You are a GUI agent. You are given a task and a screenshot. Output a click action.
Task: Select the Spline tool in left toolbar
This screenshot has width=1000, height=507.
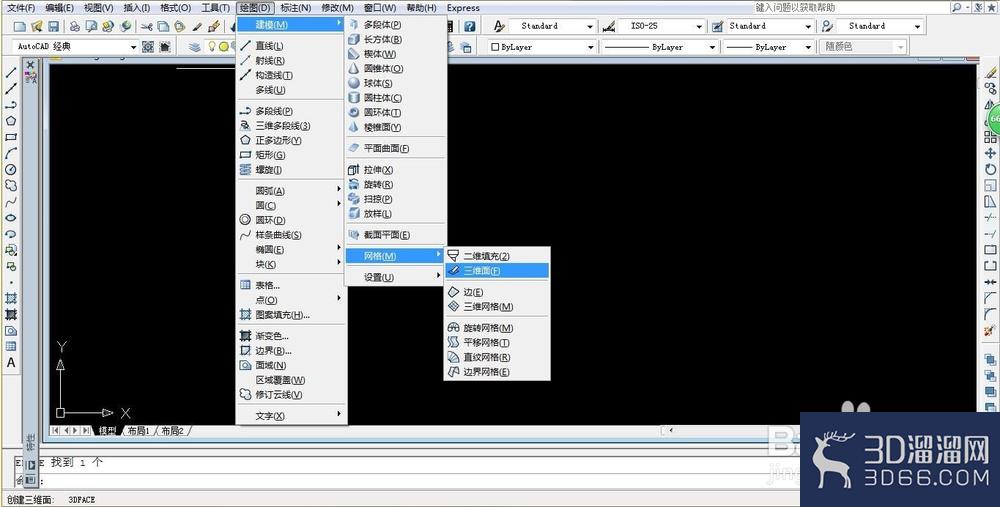[11, 202]
